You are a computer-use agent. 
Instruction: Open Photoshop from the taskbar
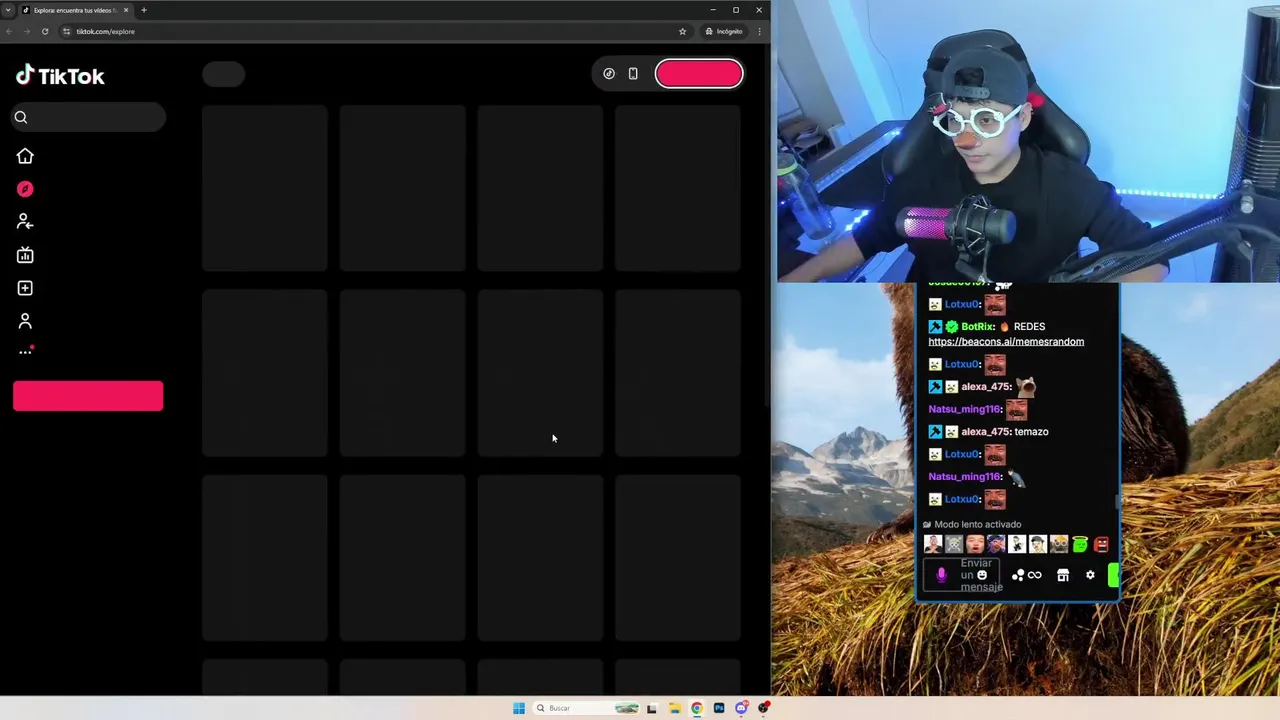coord(719,708)
